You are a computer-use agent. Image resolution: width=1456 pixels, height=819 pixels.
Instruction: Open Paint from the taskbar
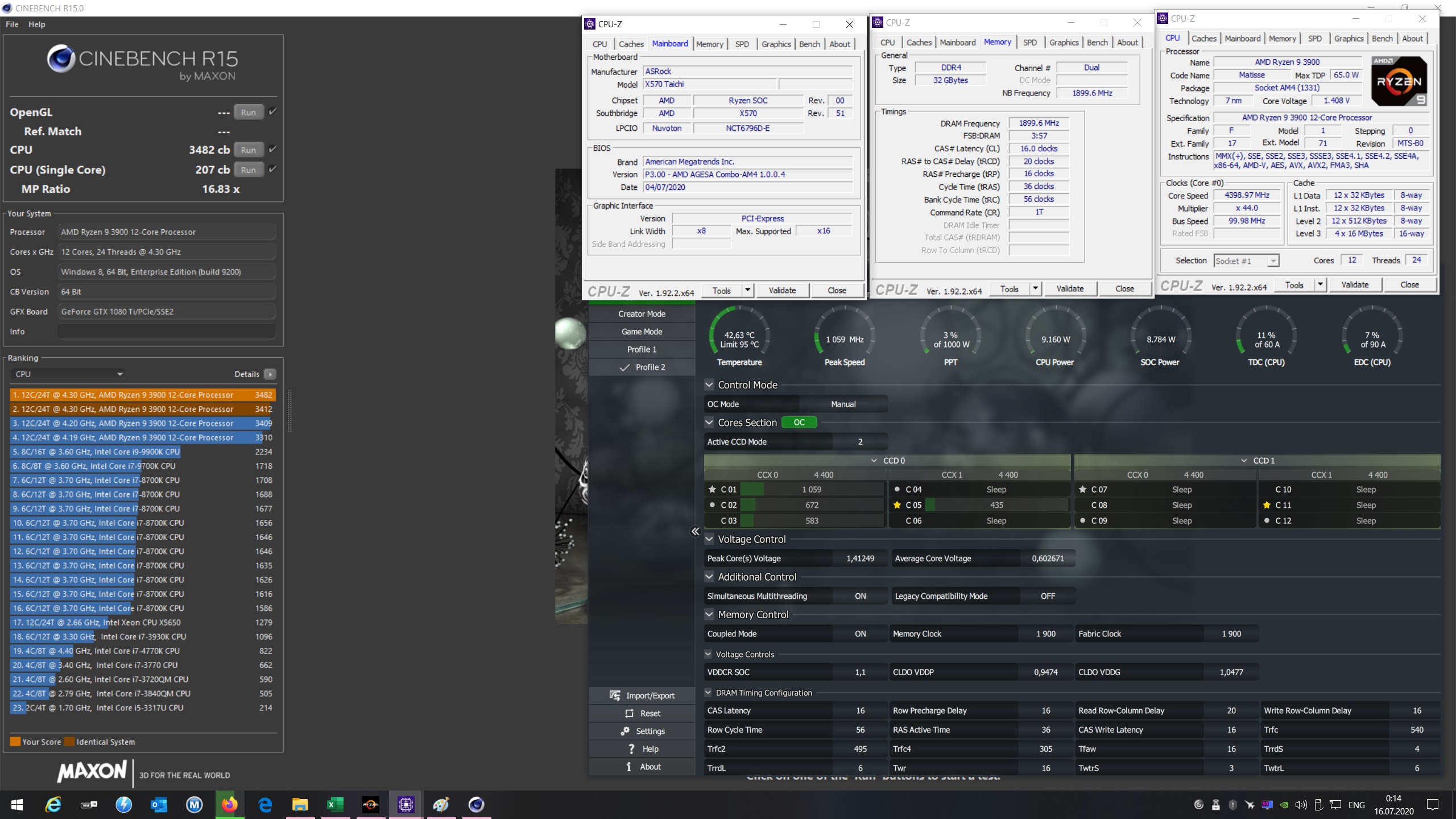441,804
